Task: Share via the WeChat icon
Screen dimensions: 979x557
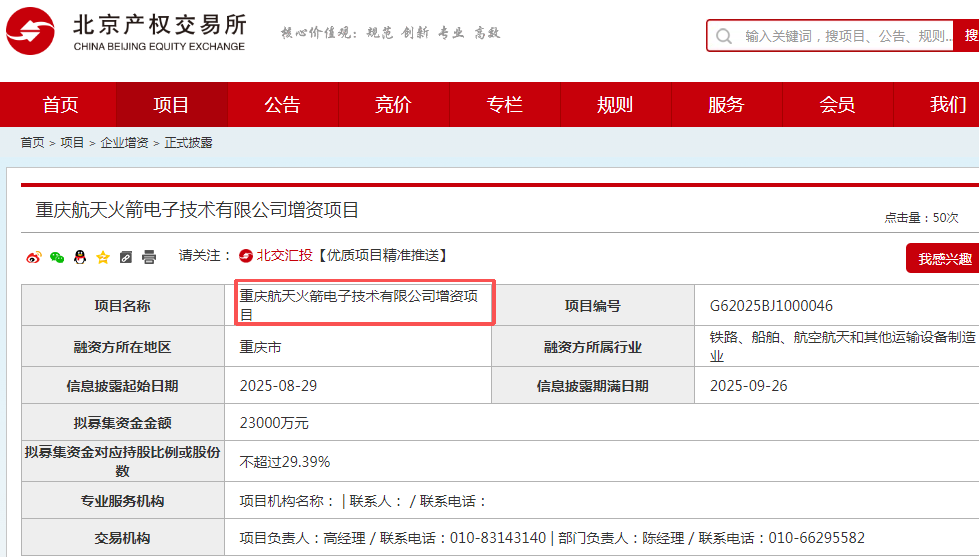Action: (57, 257)
